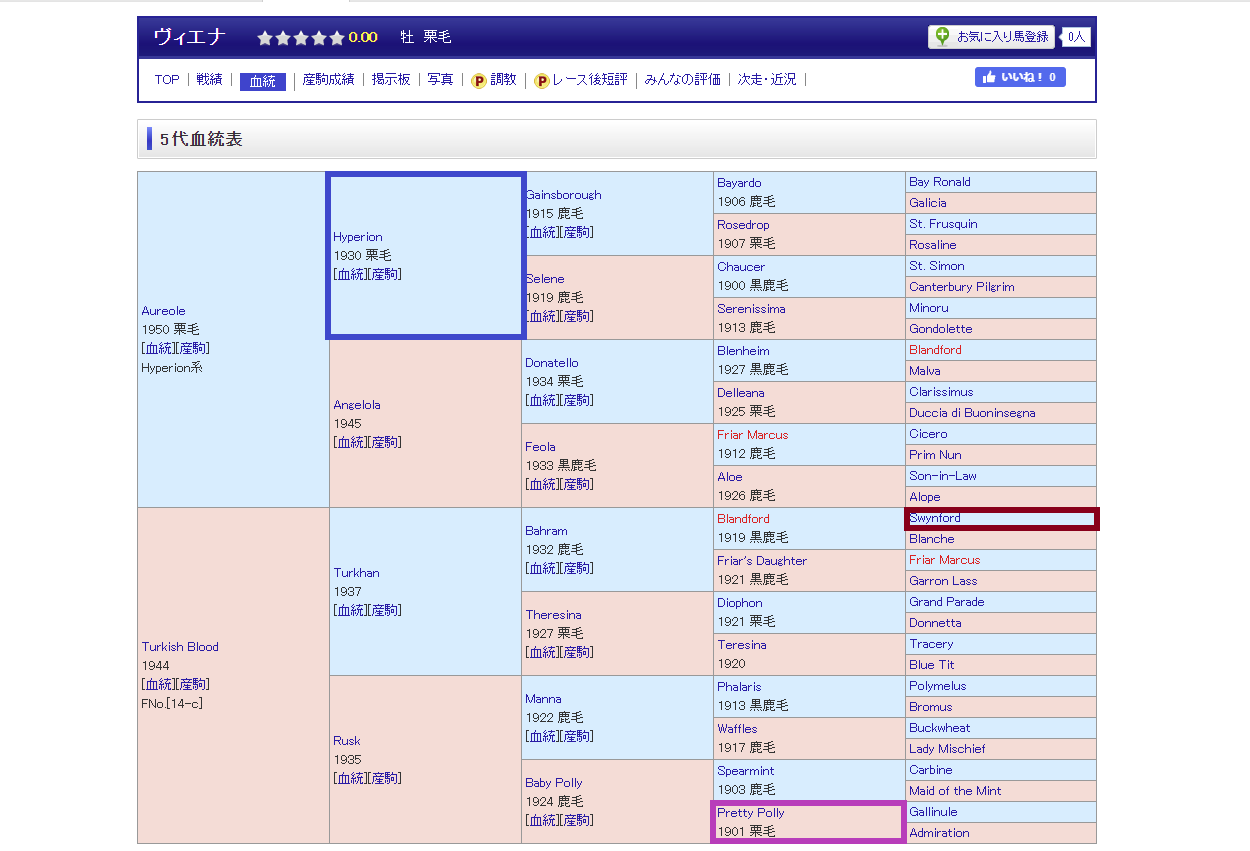
Task: Open the Selene horse link
Action: click(x=545, y=279)
